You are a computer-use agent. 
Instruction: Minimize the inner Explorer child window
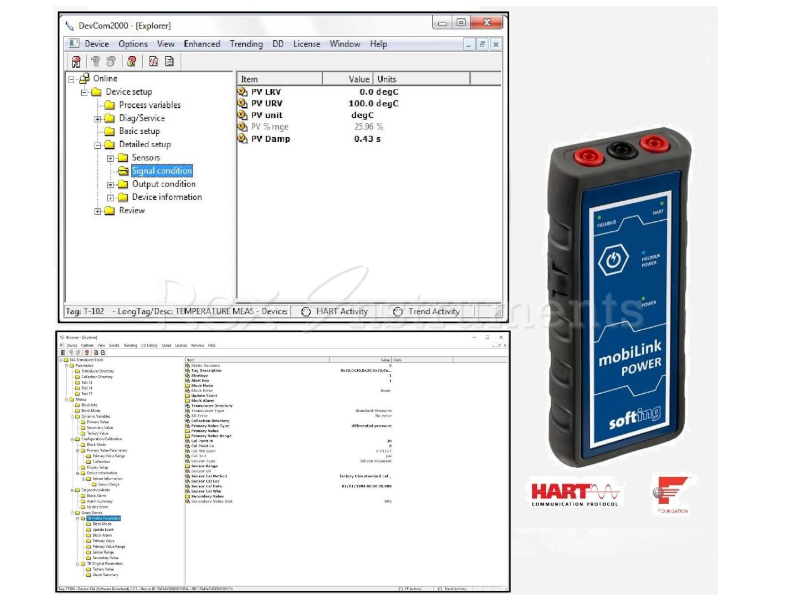(x=468, y=44)
